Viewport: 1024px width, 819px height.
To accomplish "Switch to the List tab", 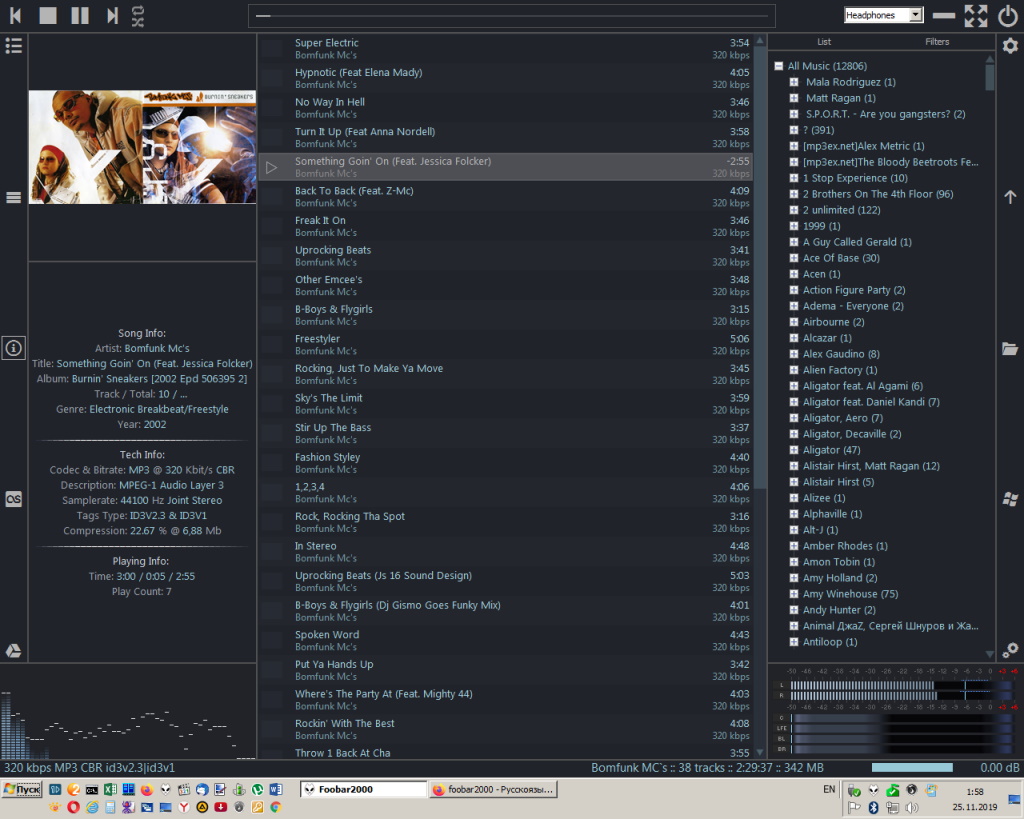I will 824,42.
